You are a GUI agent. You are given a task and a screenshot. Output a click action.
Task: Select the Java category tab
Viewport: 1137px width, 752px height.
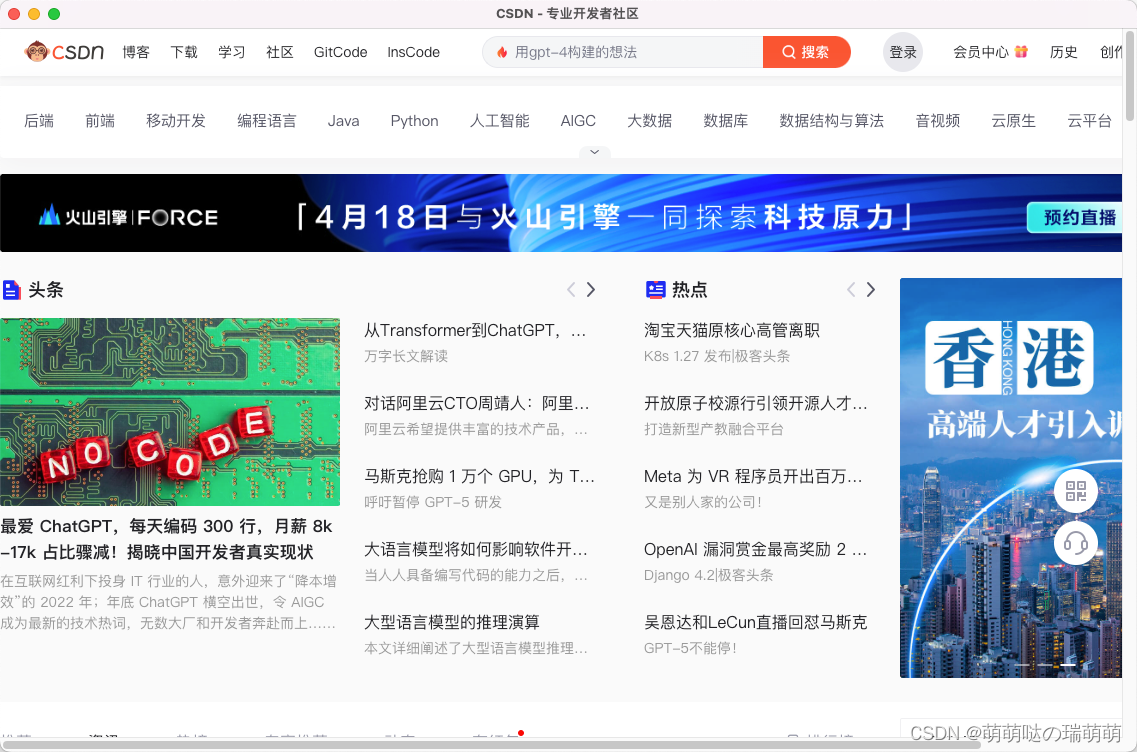(x=344, y=121)
